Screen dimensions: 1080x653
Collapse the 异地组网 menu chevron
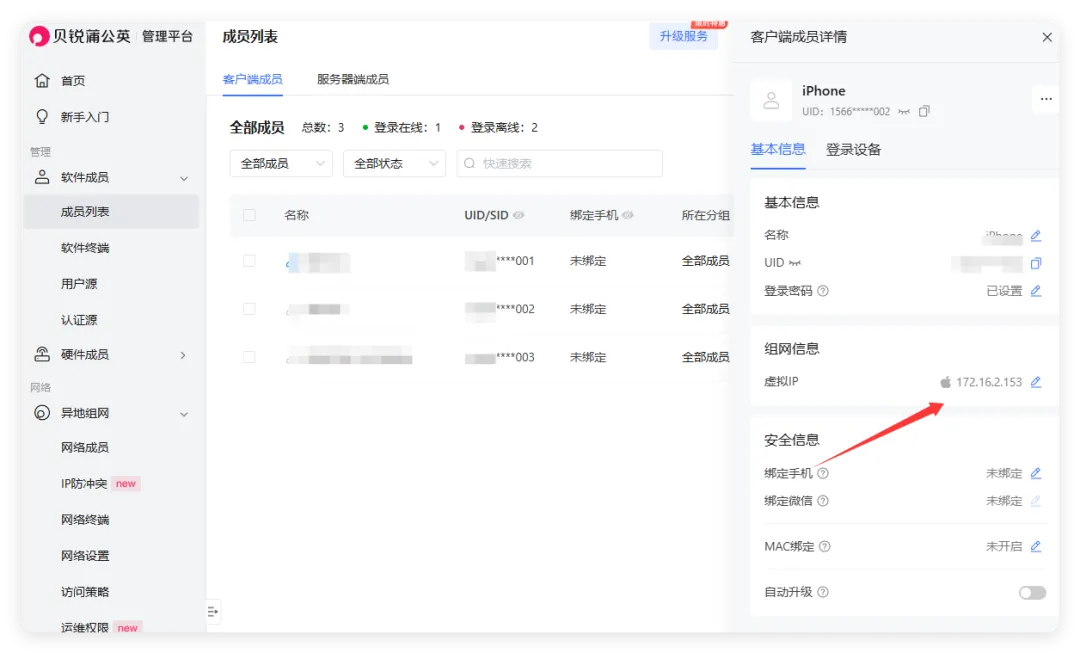click(x=184, y=414)
